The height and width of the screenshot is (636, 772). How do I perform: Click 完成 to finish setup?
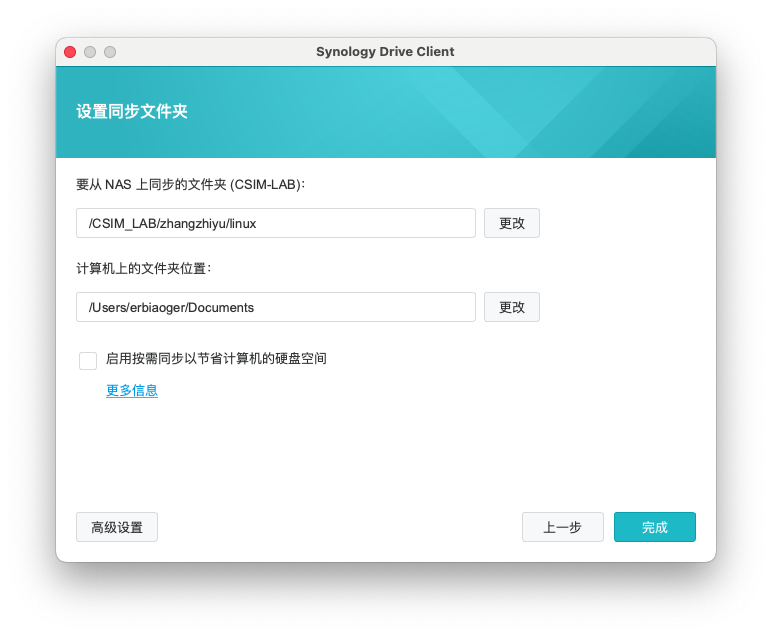click(655, 527)
